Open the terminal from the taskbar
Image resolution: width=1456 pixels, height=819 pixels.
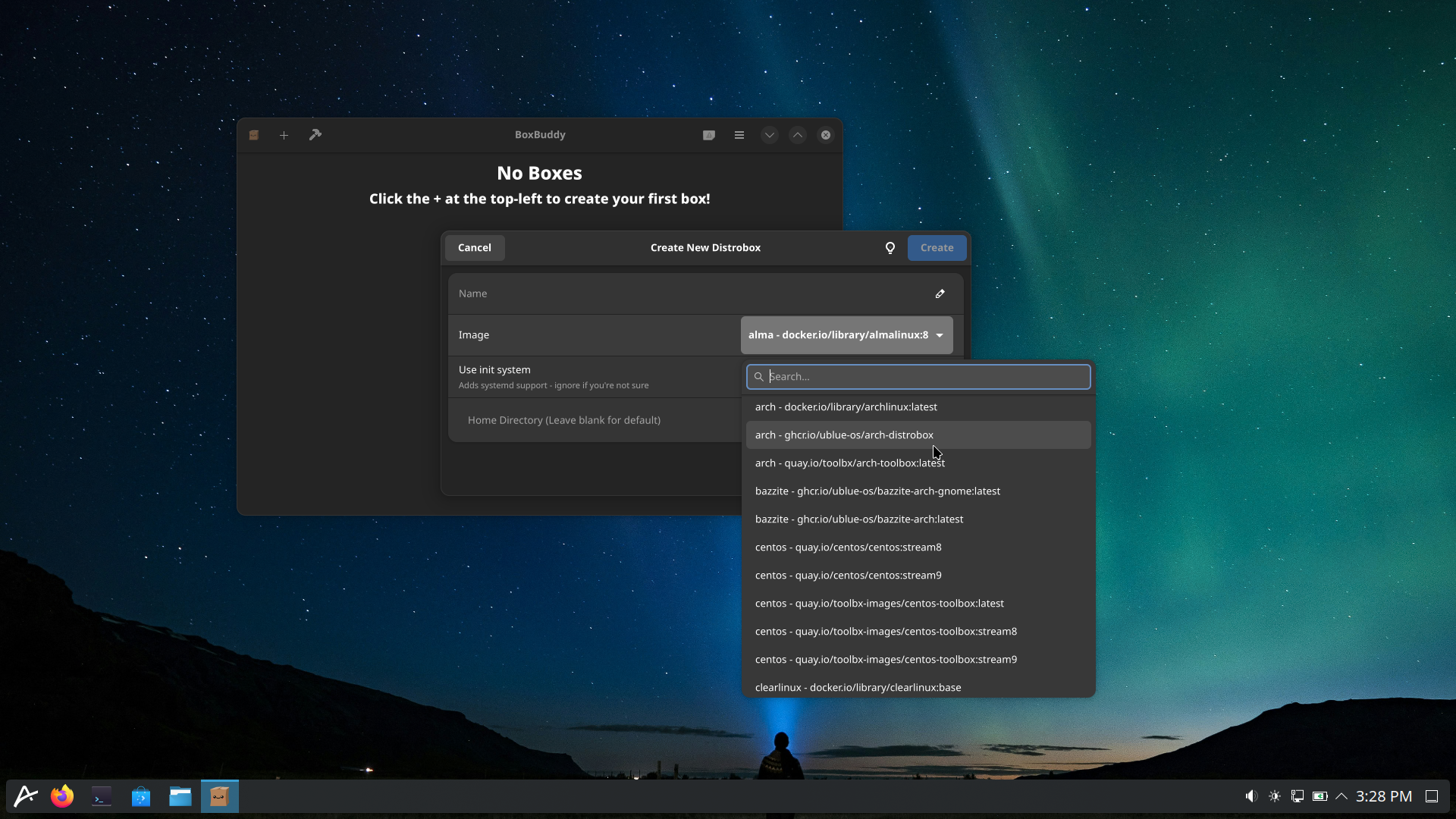click(102, 796)
